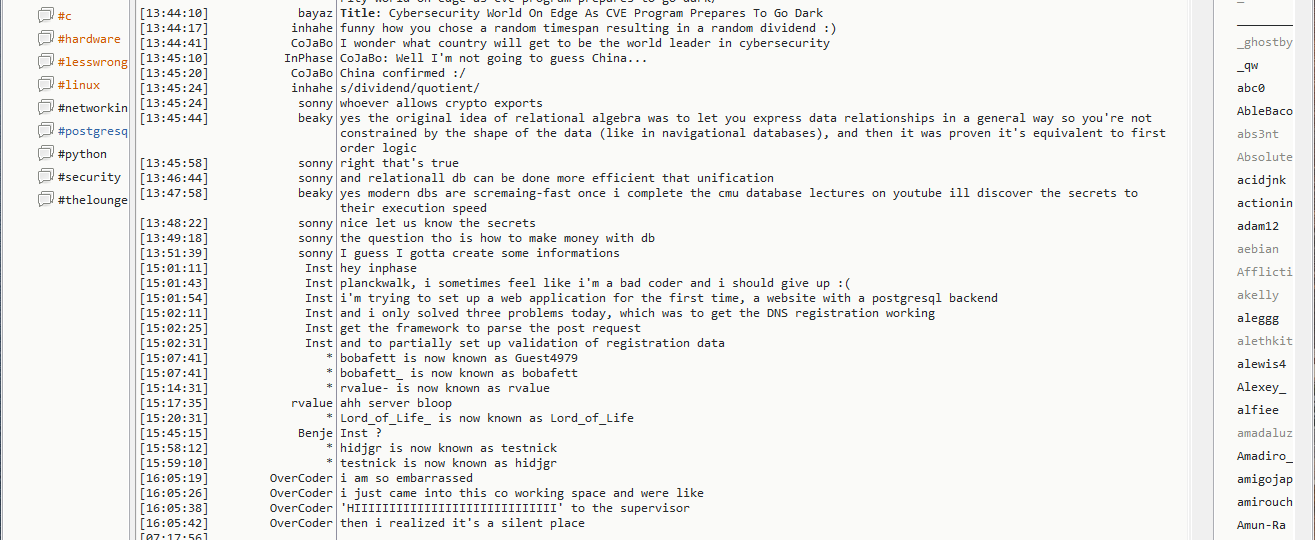Select the #linux channel label
Image resolution: width=1315 pixels, height=540 pixels.
click(x=79, y=85)
